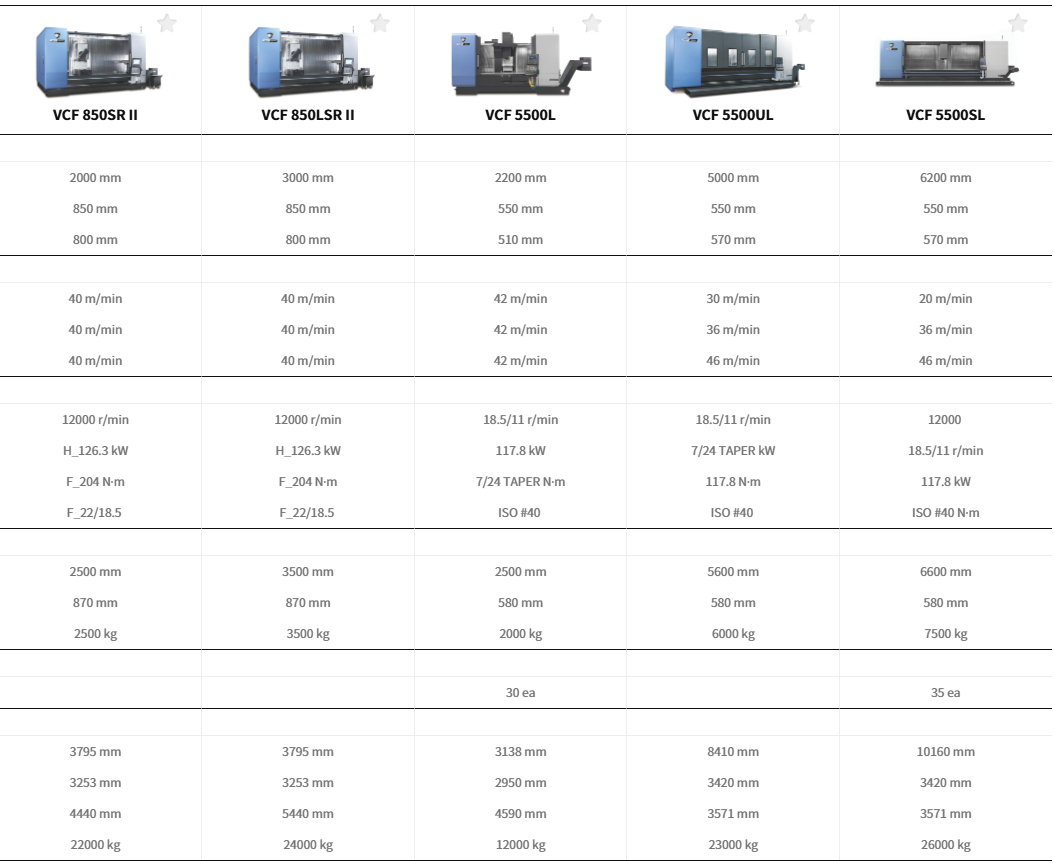Image resolution: width=1055 pixels, height=864 pixels.
Task: Select the 30 ea tool capacity cell
Action: click(521, 692)
